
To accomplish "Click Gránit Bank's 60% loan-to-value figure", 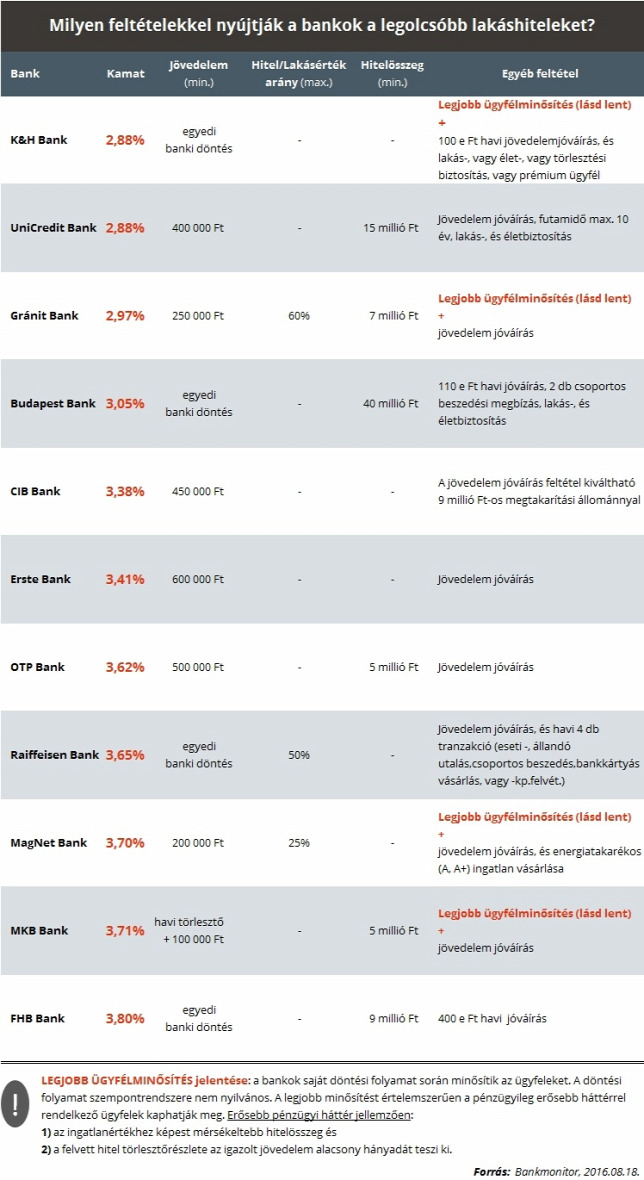I will (299, 315).
